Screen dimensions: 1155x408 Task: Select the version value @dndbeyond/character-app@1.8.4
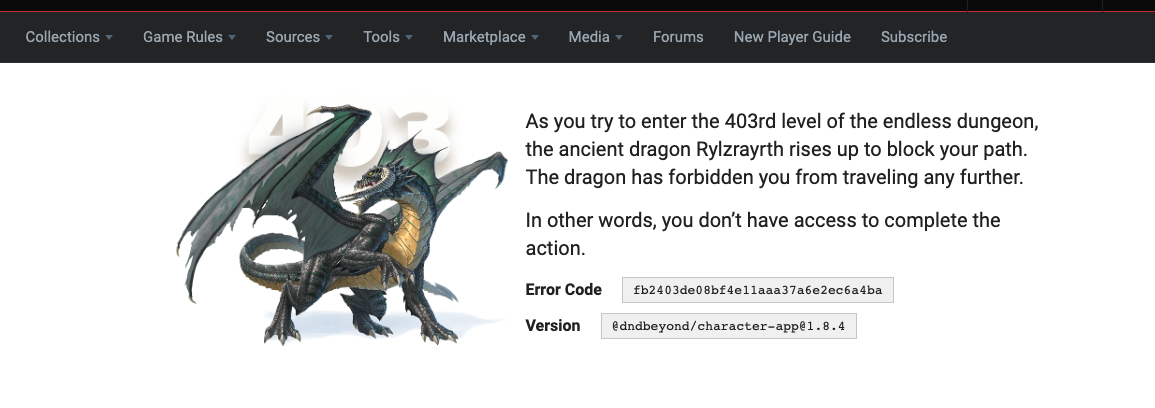(x=729, y=326)
